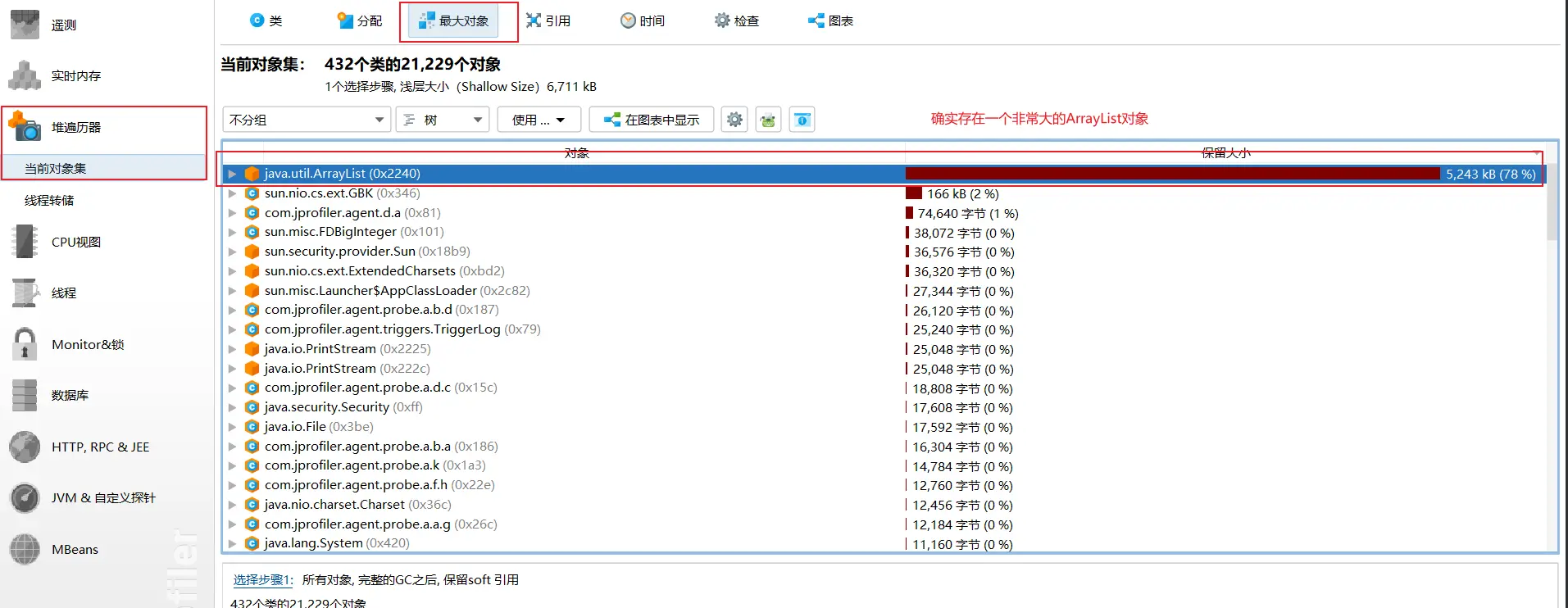Image resolution: width=1568 pixels, height=608 pixels.
Task: Click the java.lang.System class icon
Action: pos(252,543)
